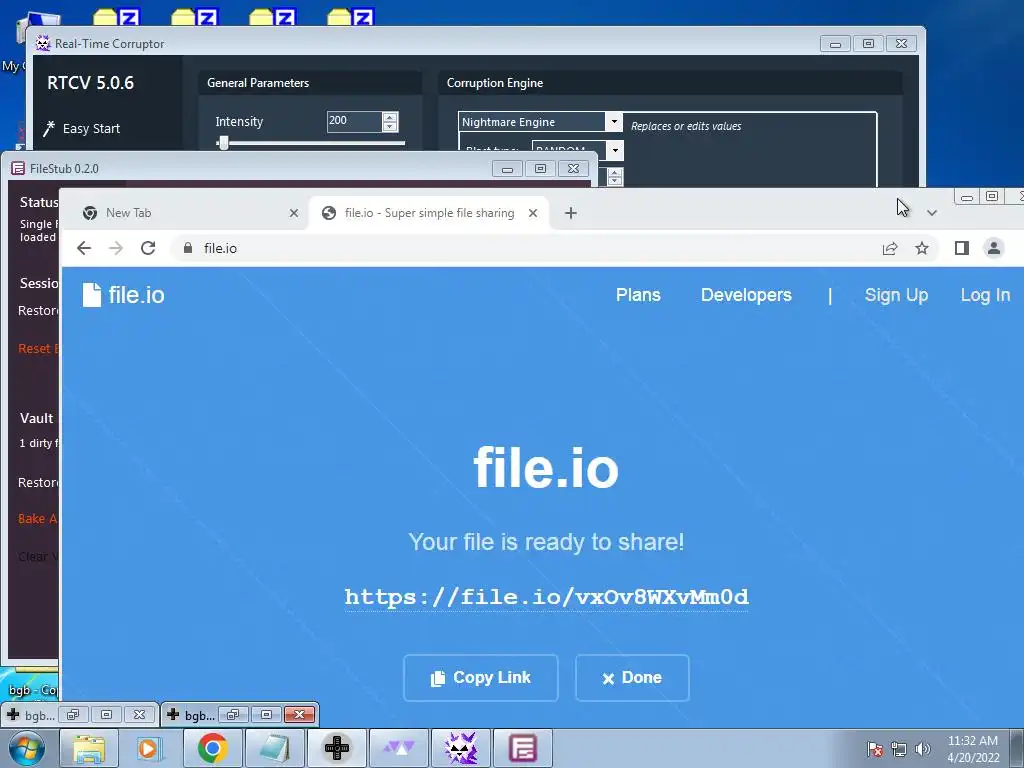The height and width of the screenshot is (768, 1024).
Task: Expand the Chrome tab search chevron
Action: click(932, 213)
